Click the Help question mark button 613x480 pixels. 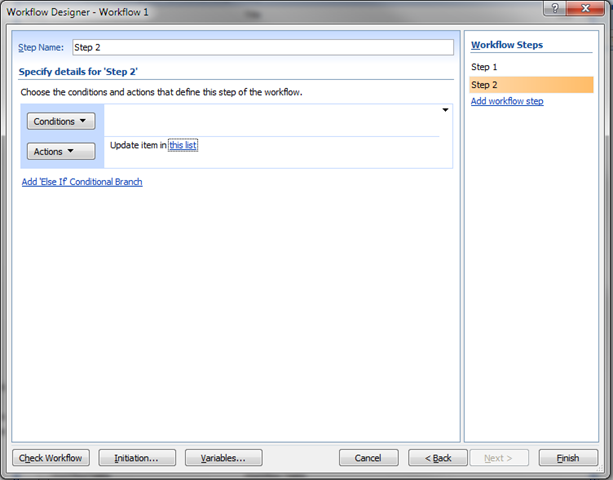[552, 9]
